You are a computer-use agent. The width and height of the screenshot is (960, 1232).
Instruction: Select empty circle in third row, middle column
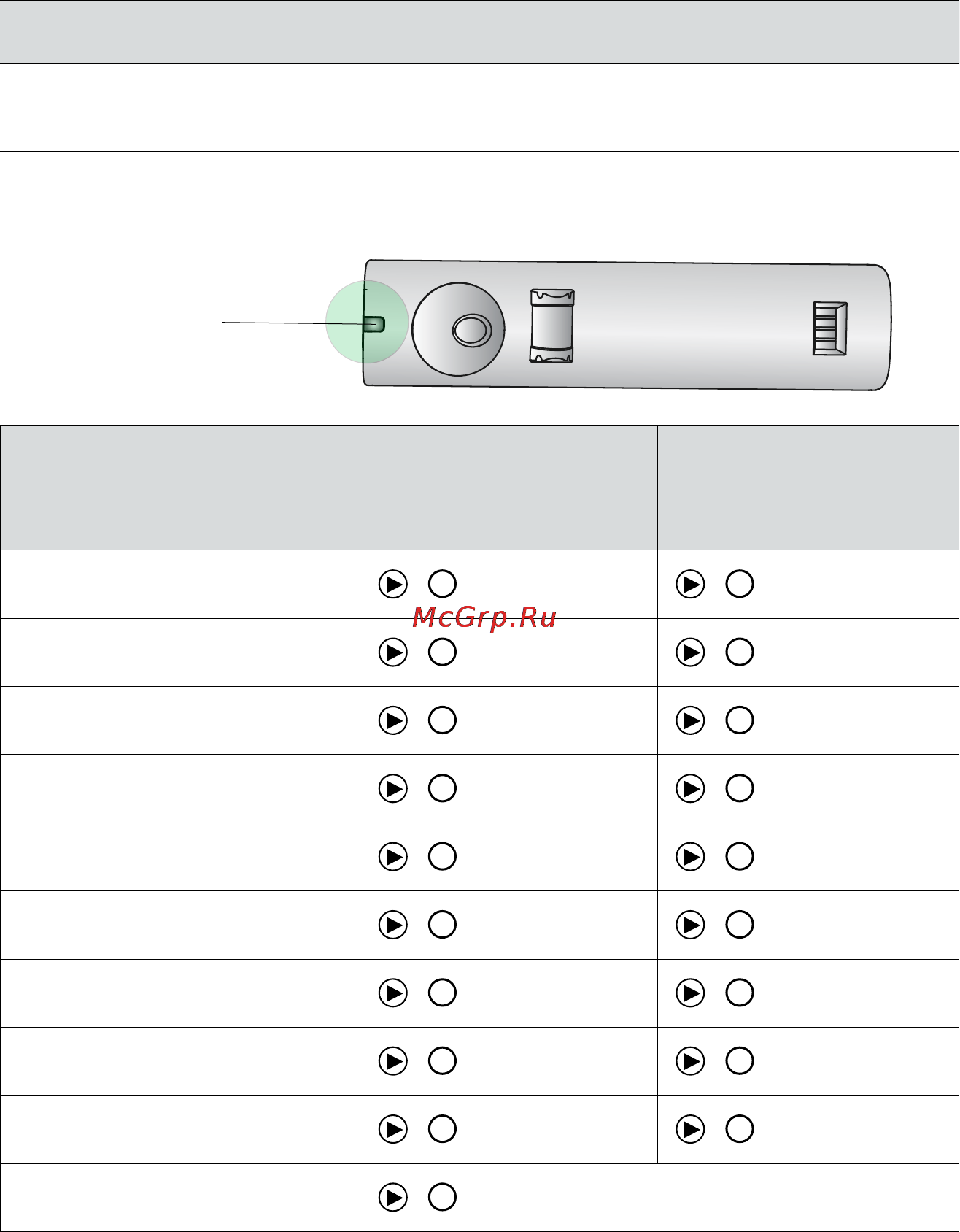point(442,720)
